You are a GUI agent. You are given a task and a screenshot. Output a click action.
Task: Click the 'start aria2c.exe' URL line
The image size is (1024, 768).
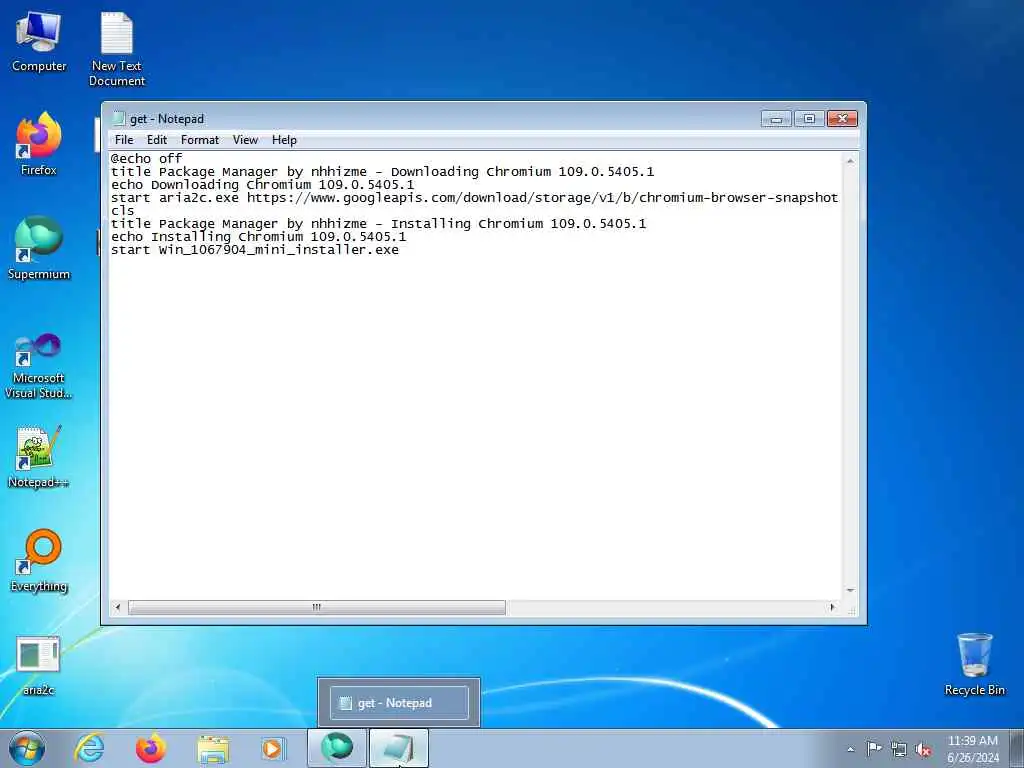474,198
